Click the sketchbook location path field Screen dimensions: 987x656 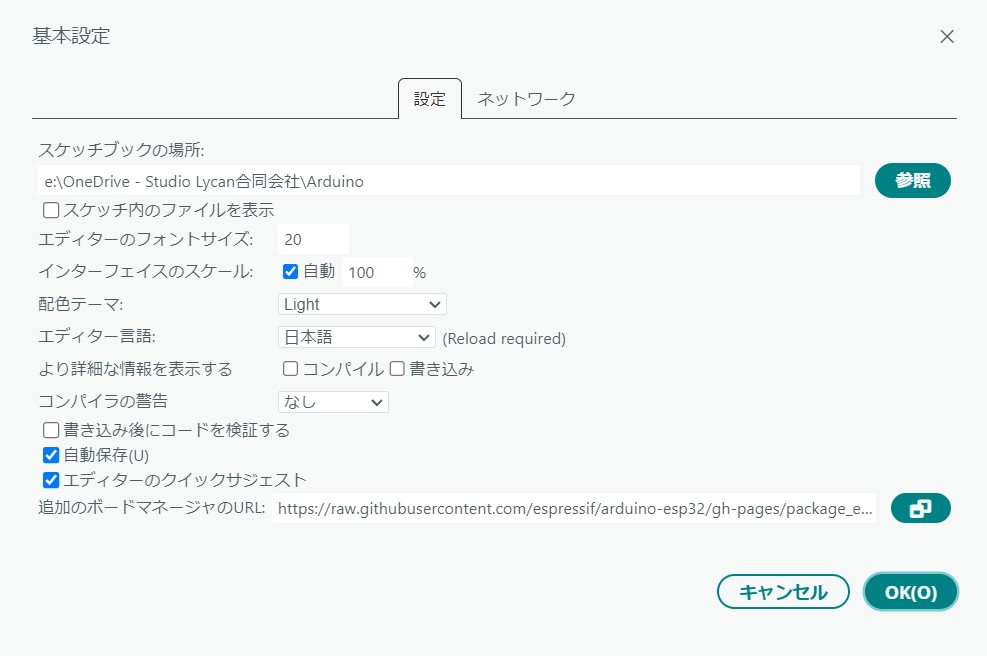[x=448, y=181]
